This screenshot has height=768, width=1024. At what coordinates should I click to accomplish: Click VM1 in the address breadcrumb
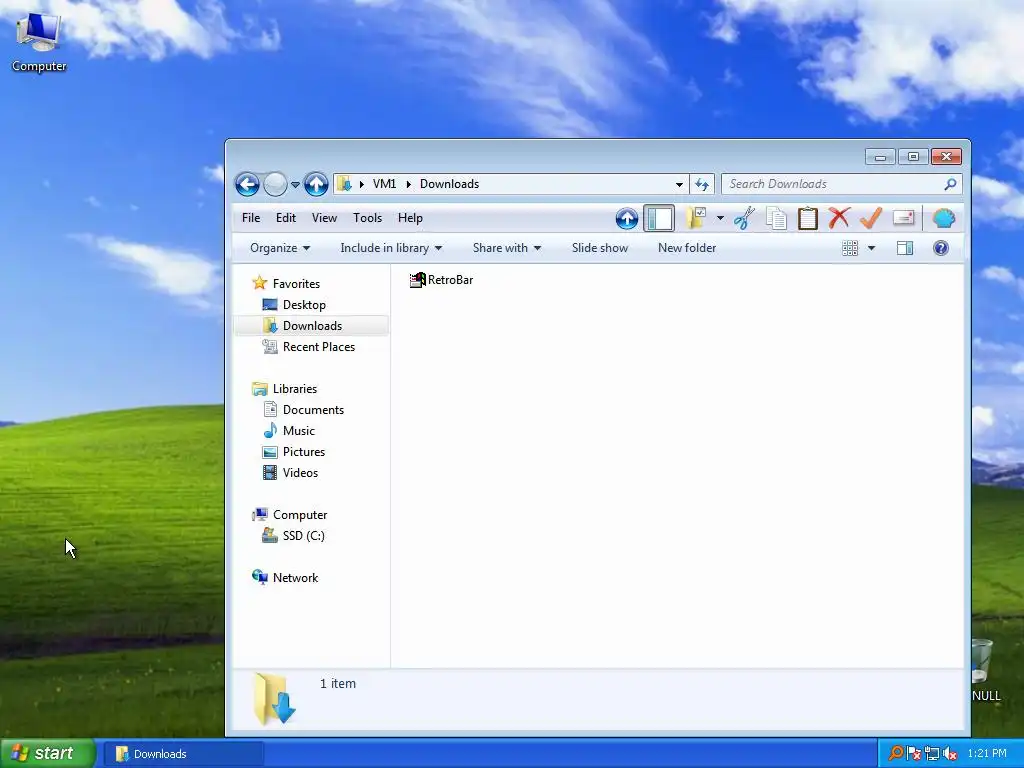pyautogui.click(x=385, y=184)
